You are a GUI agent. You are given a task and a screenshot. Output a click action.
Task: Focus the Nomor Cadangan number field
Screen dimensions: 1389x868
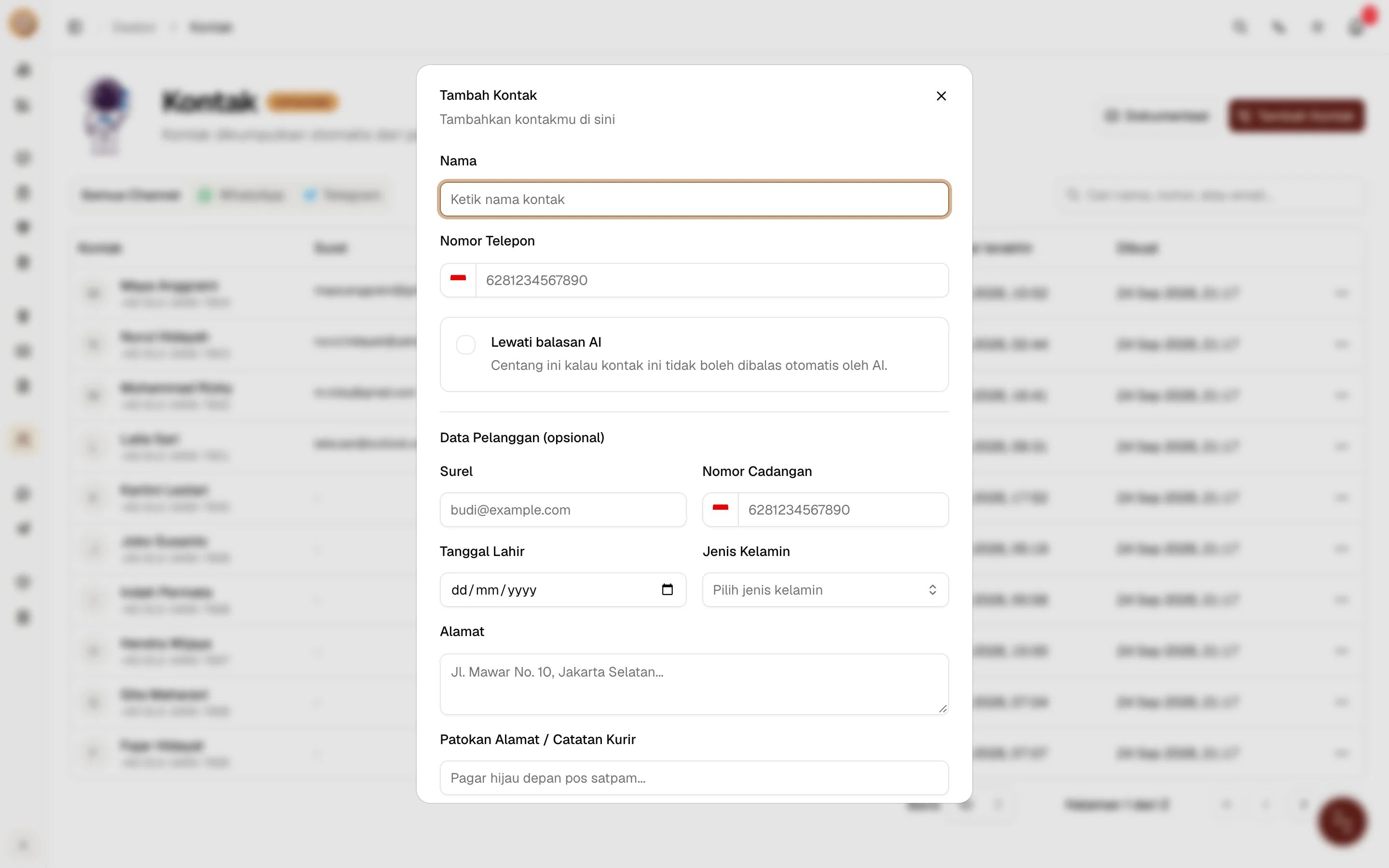coord(843,510)
